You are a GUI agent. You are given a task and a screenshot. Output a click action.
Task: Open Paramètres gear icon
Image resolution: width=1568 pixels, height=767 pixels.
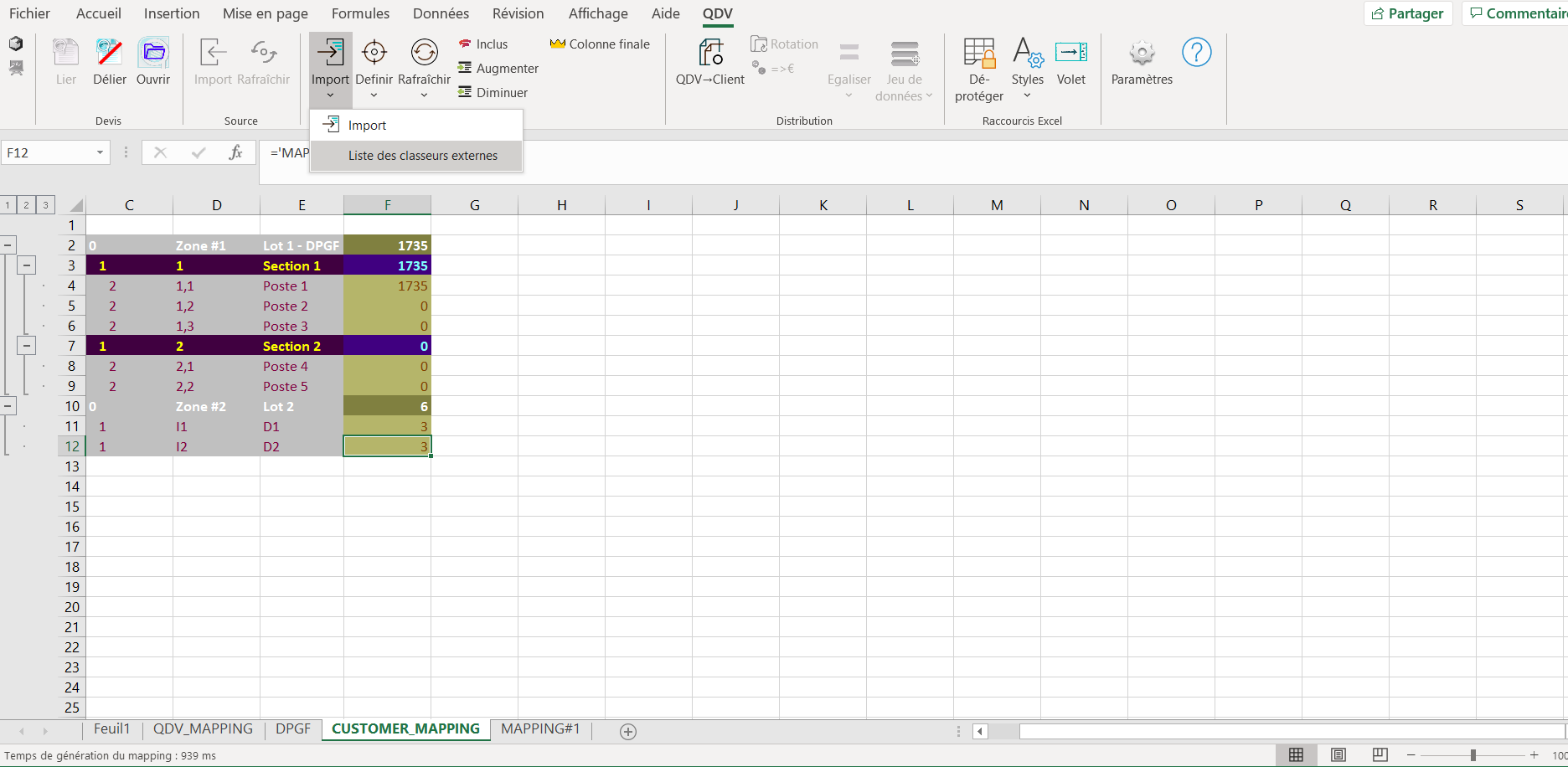(x=1142, y=53)
